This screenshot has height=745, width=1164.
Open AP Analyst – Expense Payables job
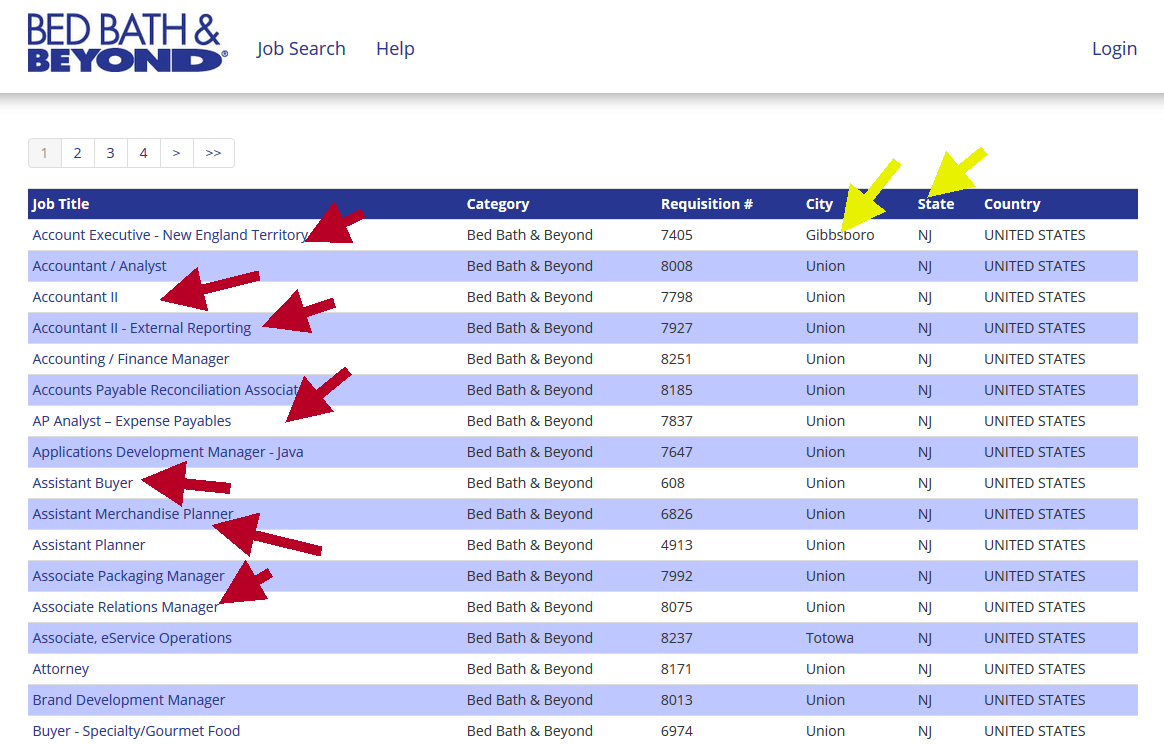pos(131,421)
